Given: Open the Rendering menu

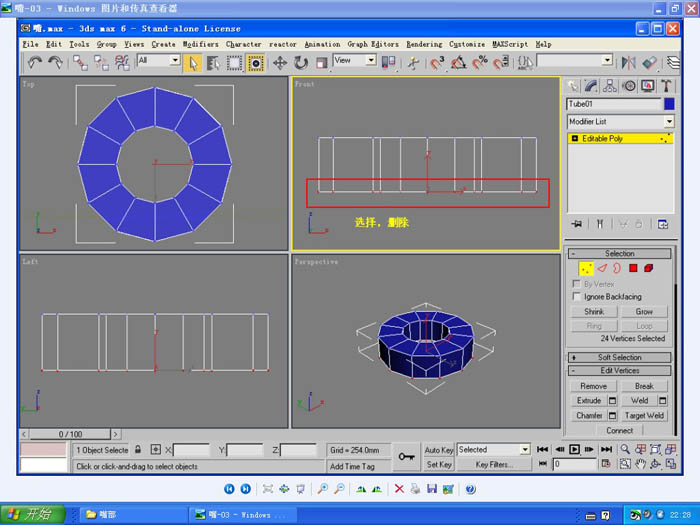Looking at the screenshot, I should pos(424,44).
